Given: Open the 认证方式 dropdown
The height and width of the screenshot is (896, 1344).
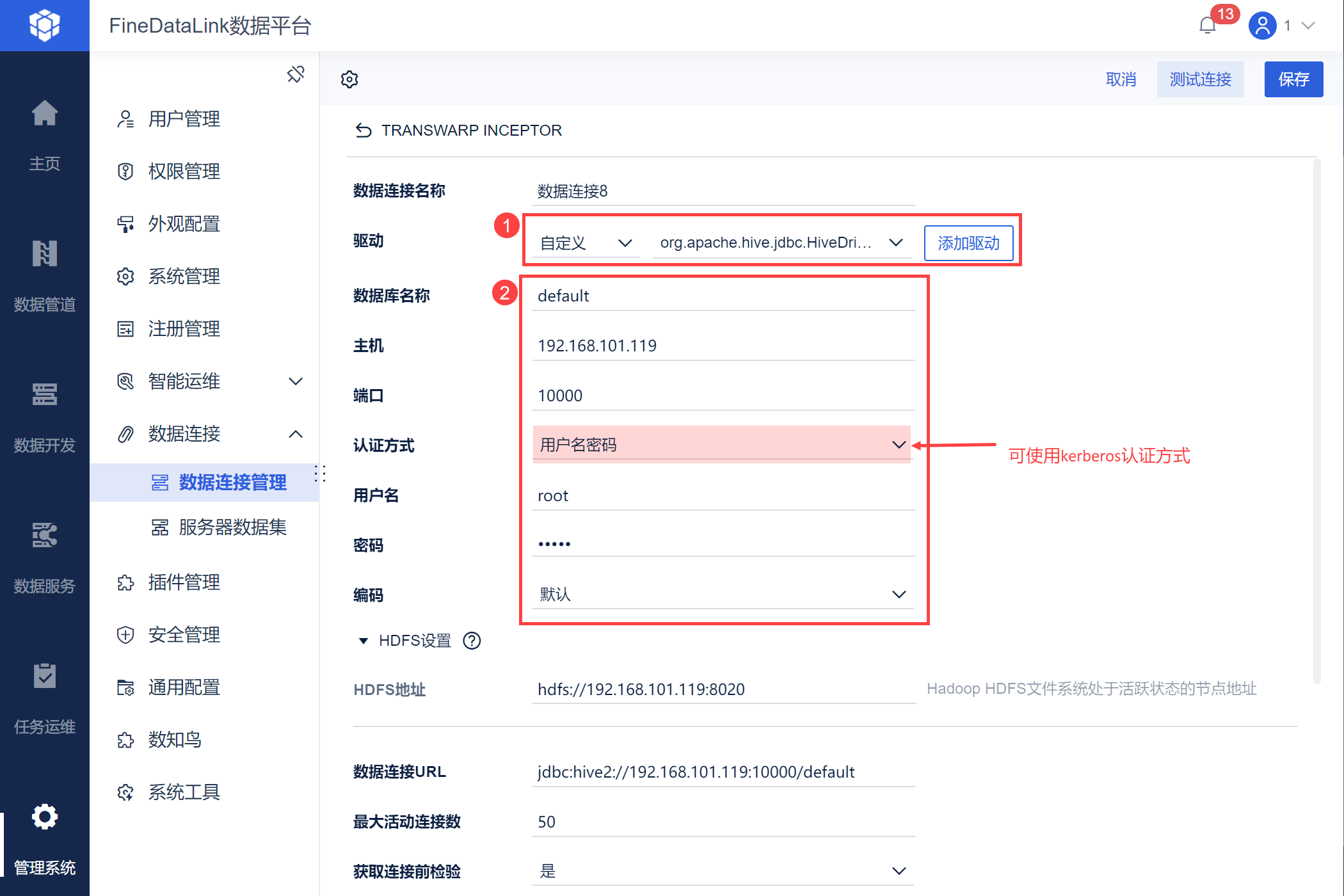Looking at the screenshot, I should (721, 444).
